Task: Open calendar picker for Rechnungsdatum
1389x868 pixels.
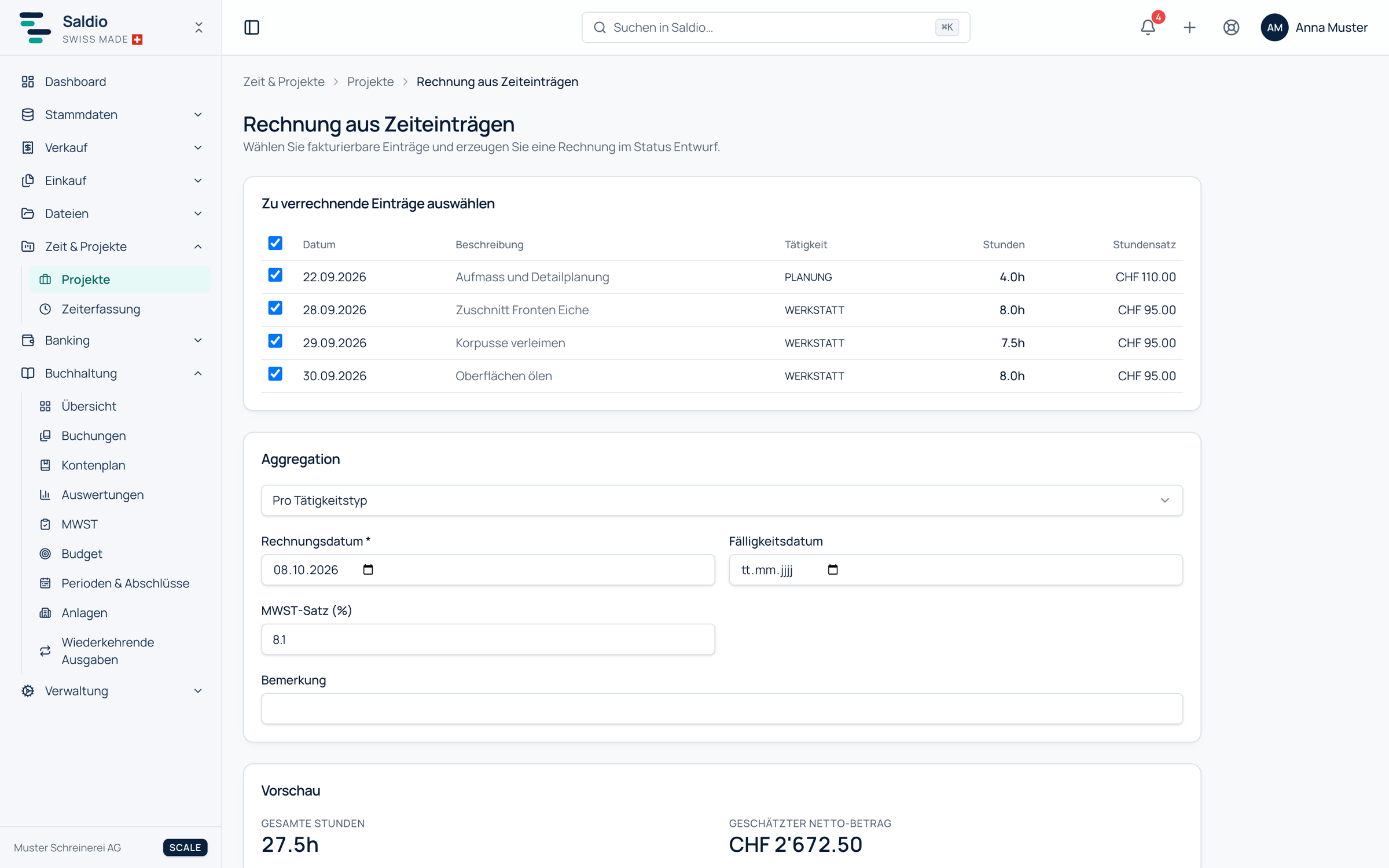Action: point(368,569)
